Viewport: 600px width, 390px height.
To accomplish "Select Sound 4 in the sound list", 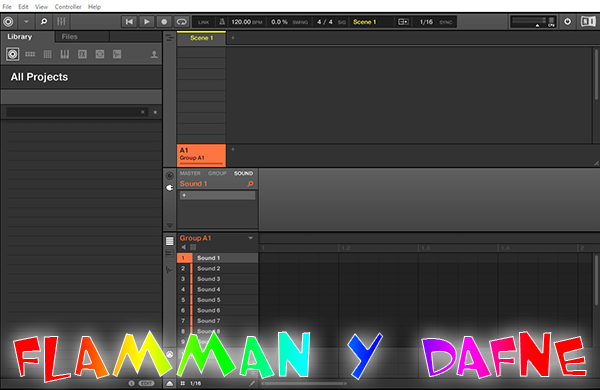I will [x=217, y=289].
